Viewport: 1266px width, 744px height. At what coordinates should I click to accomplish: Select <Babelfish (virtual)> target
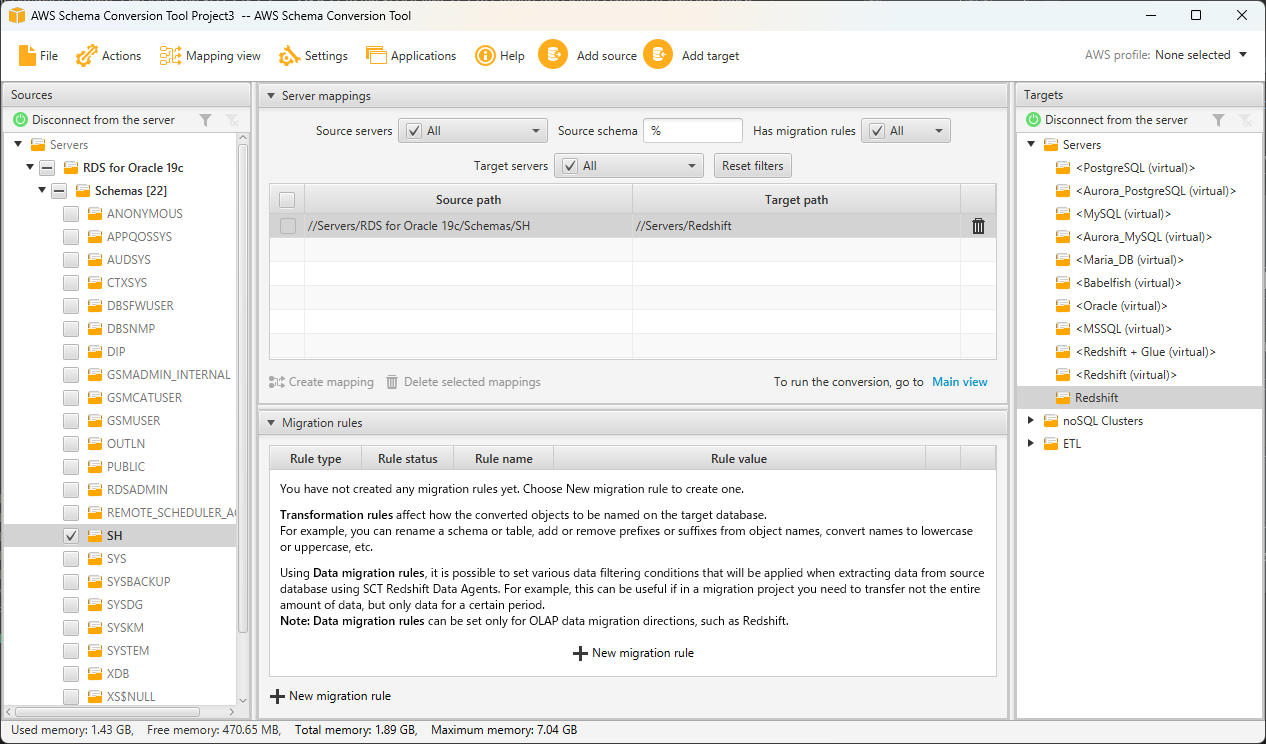[1128, 283]
